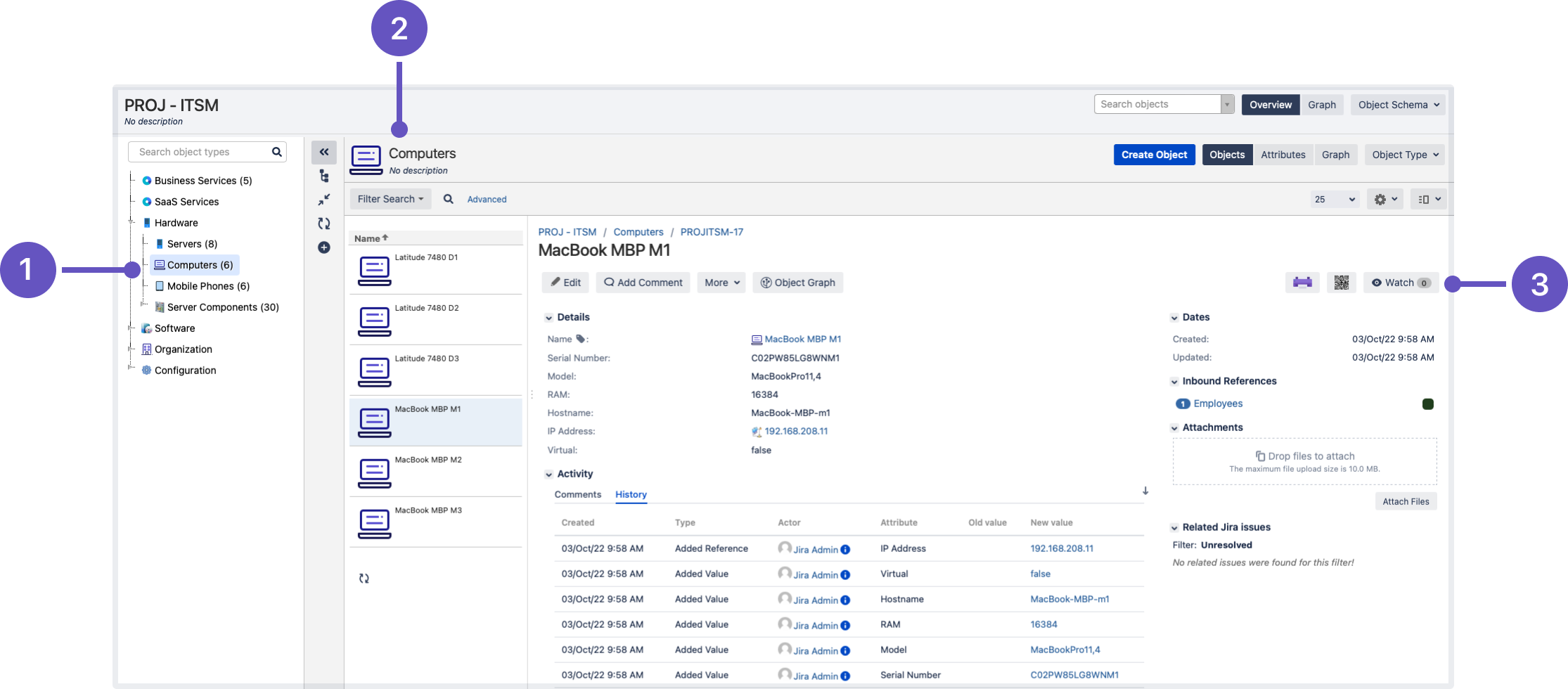This screenshot has width=1568, height=689.
Task: Click the Attach Files button
Action: [x=1406, y=501]
